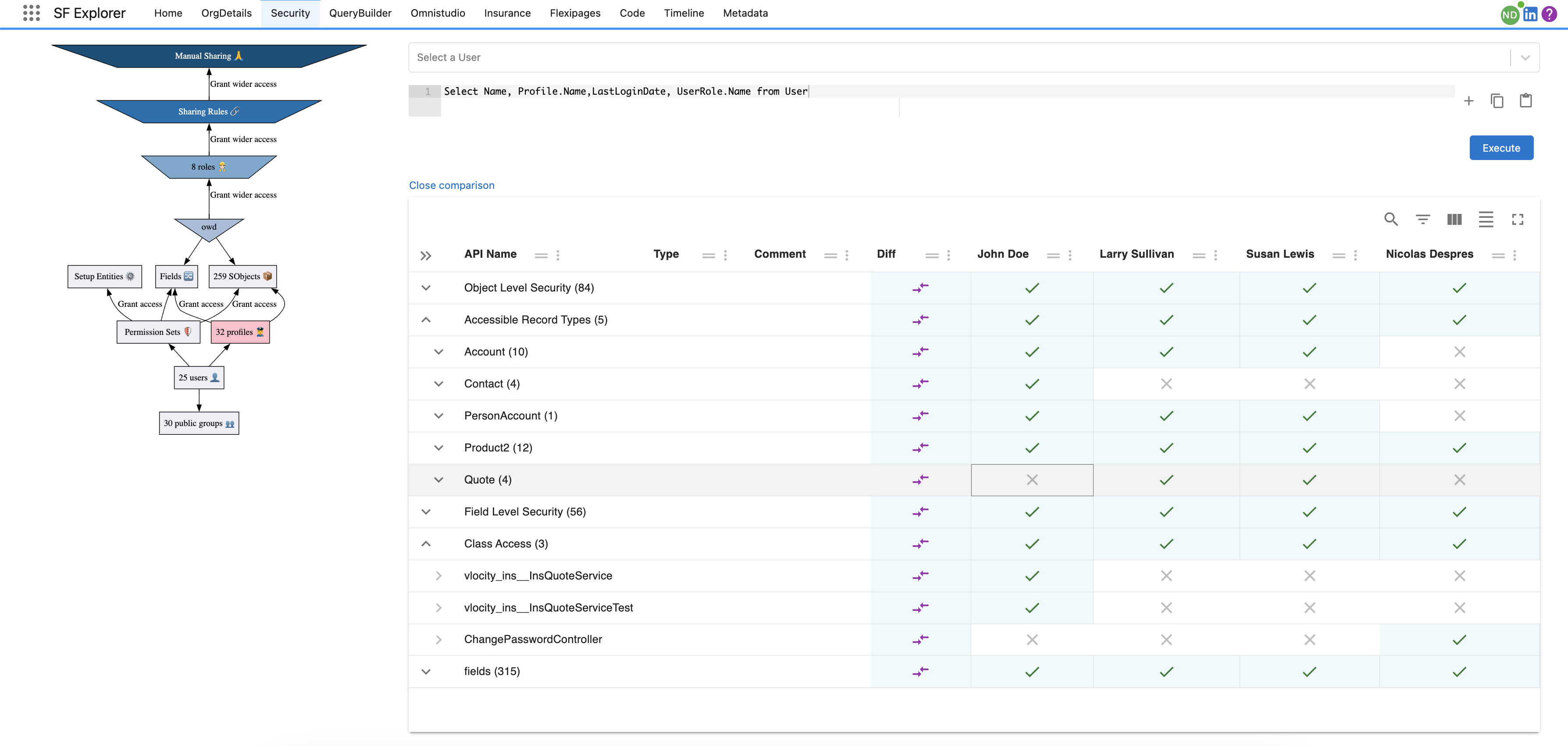Expand the Field Level Security group
Viewport: 1568px width, 746px height.
[x=426, y=512]
